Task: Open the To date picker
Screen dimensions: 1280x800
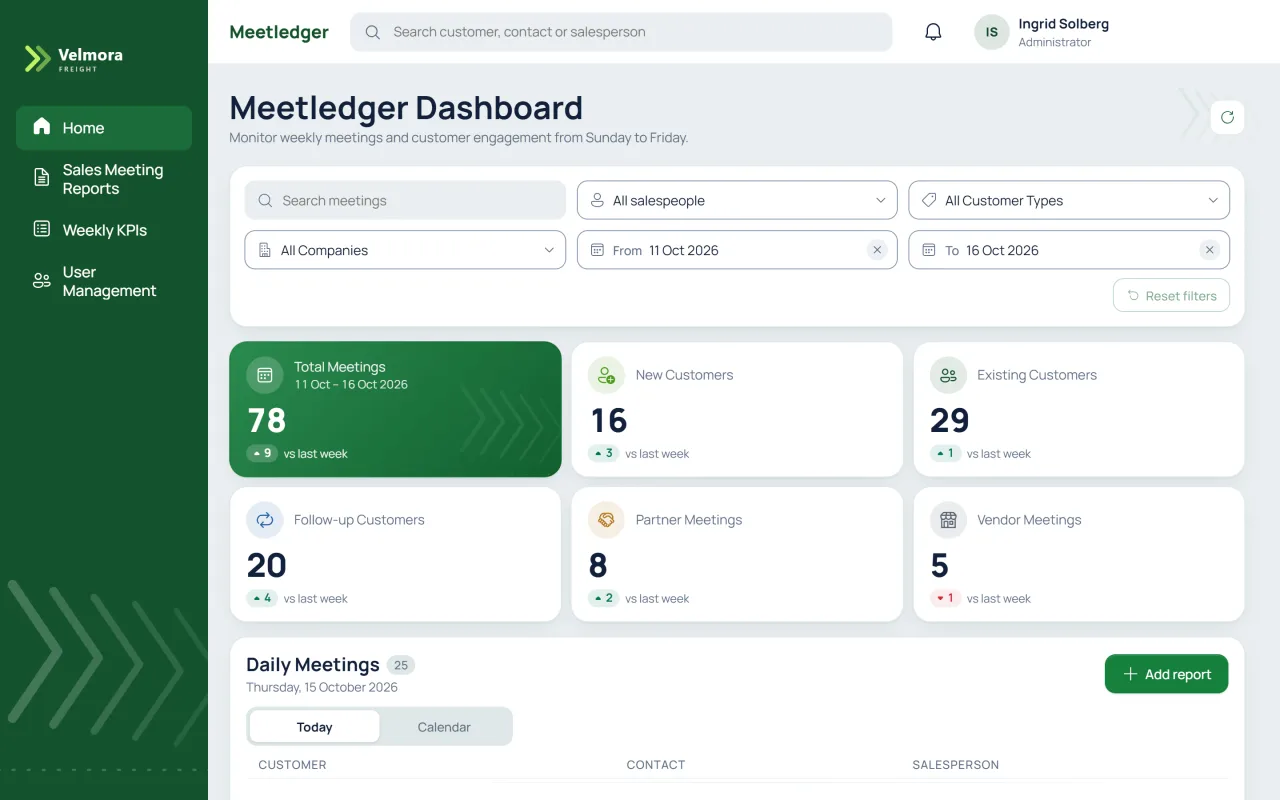Action: tap(1069, 250)
